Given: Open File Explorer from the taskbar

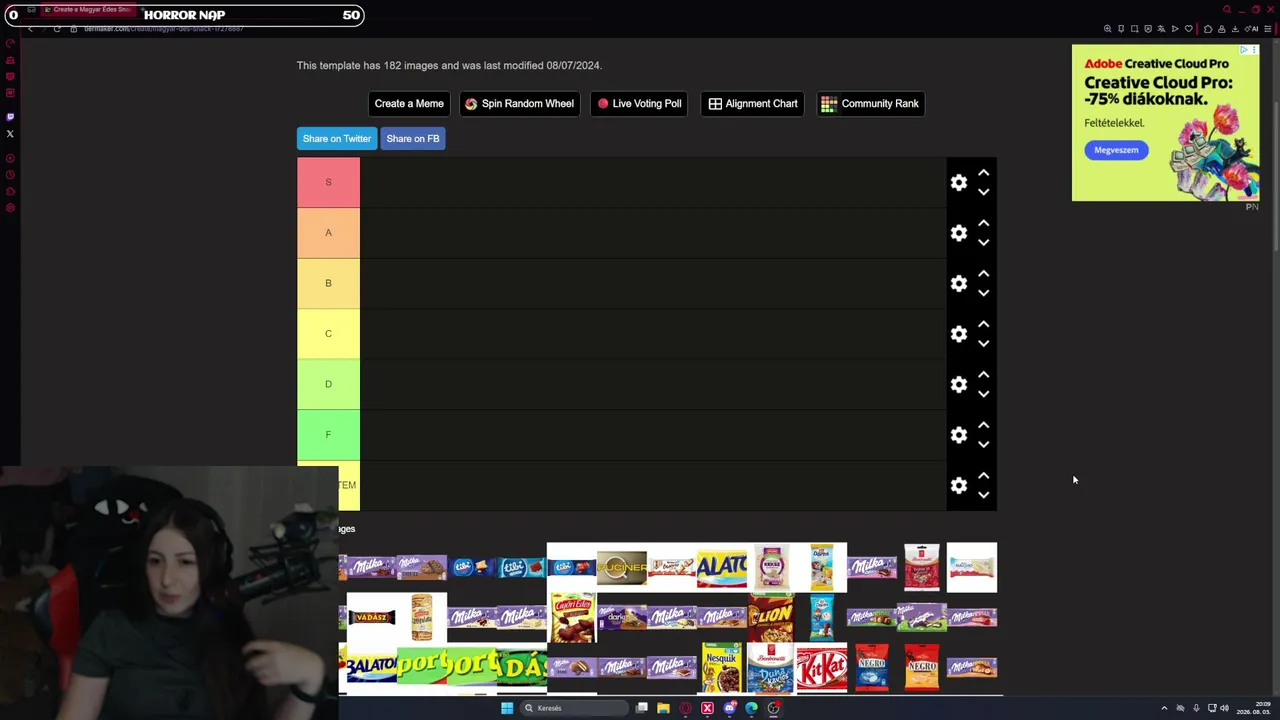Looking at the screenshot, I should click(663, 708).
